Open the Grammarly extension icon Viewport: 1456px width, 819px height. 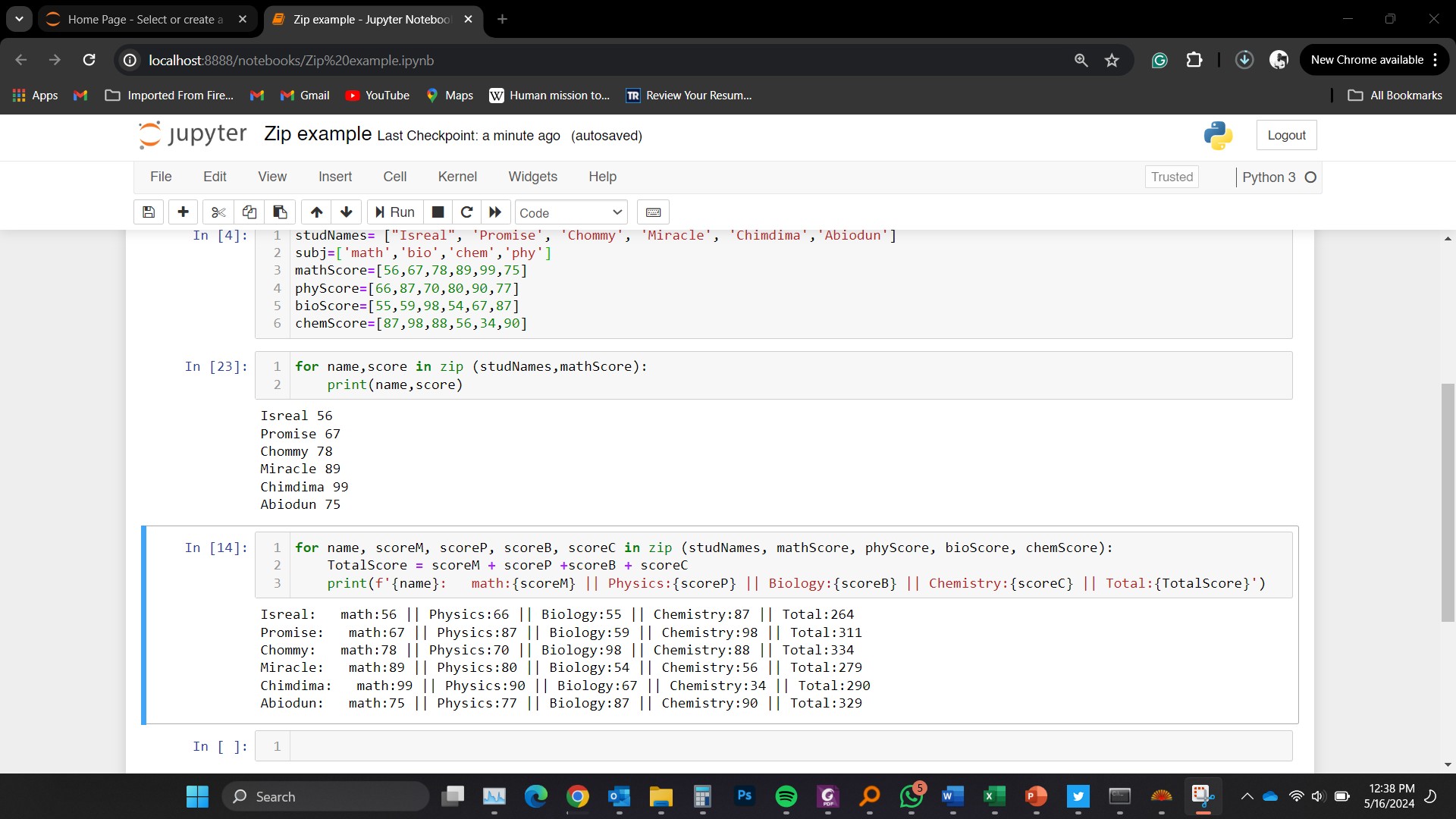(1159, 60)
